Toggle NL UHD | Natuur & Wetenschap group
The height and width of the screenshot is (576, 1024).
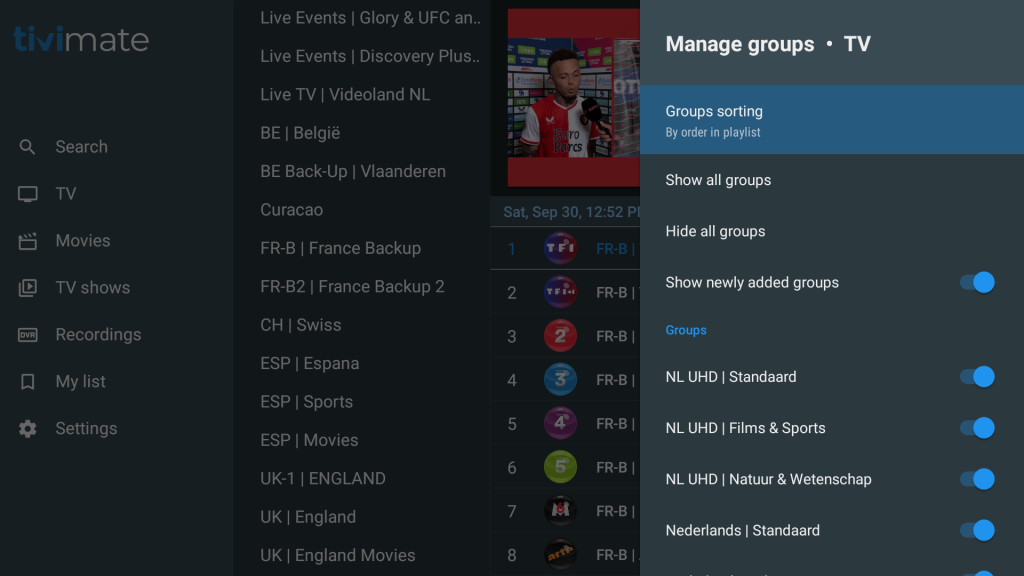pos(977,479)
